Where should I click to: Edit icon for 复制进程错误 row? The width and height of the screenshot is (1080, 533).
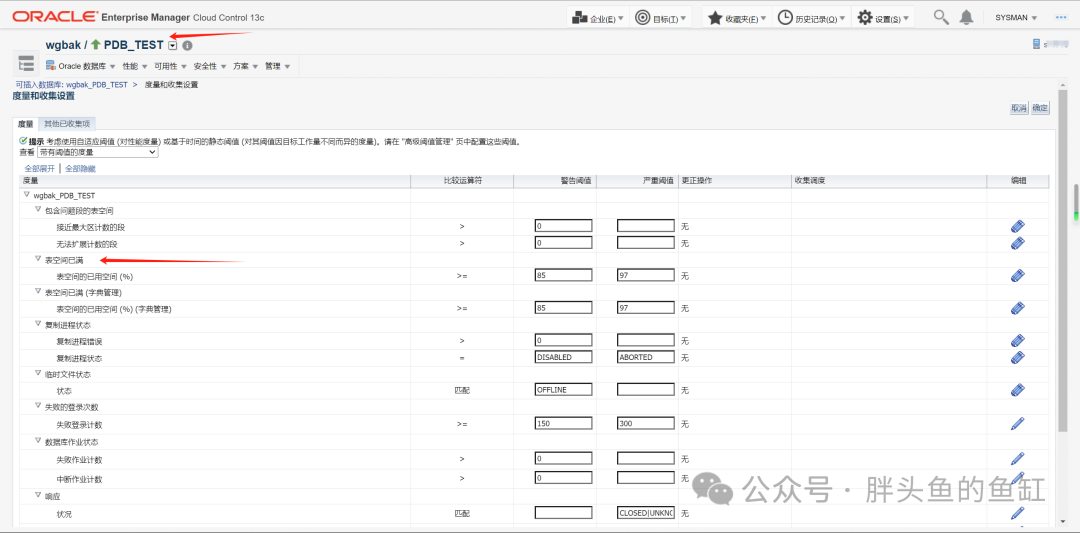point(1017,340)
